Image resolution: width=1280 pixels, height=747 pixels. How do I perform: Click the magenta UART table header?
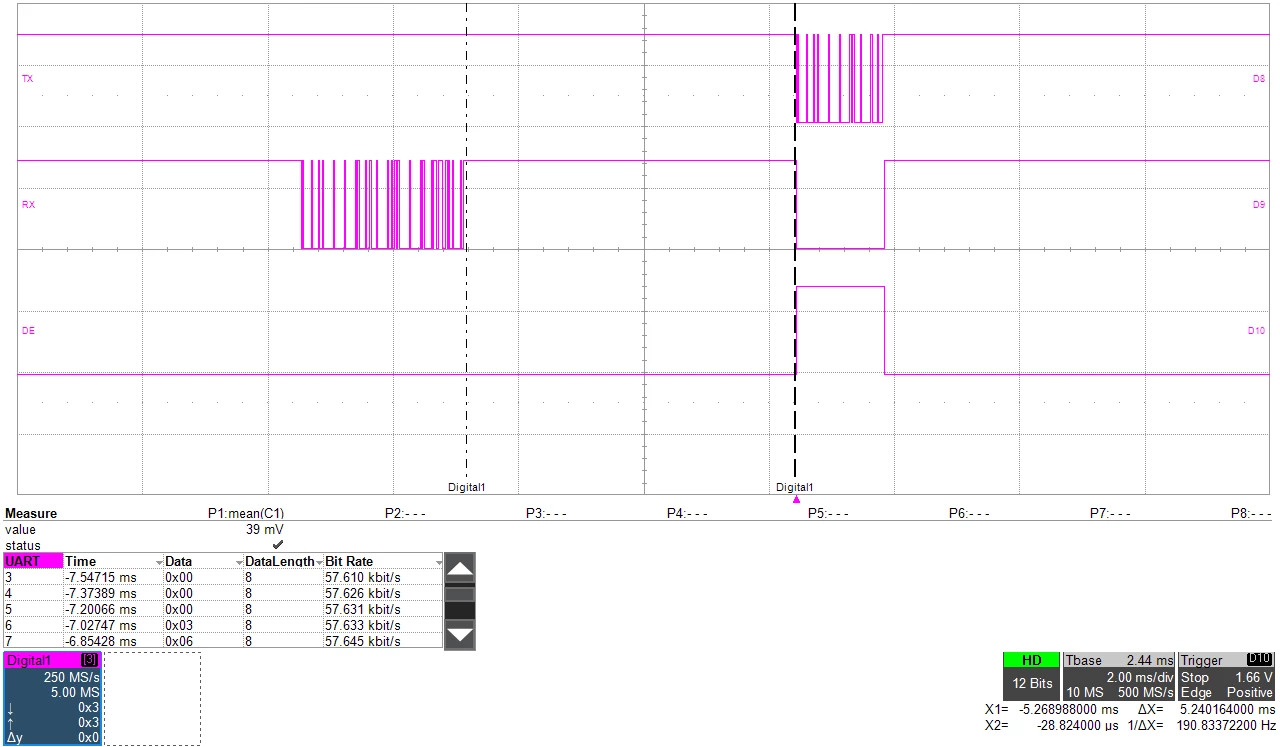33,561
